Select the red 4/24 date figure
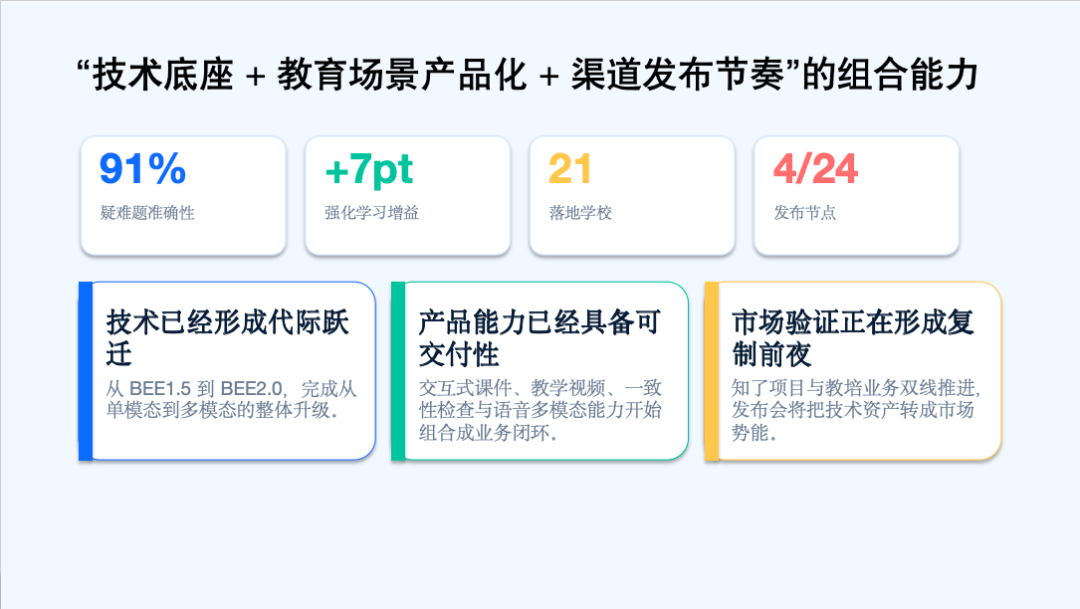 click(815, 170)
